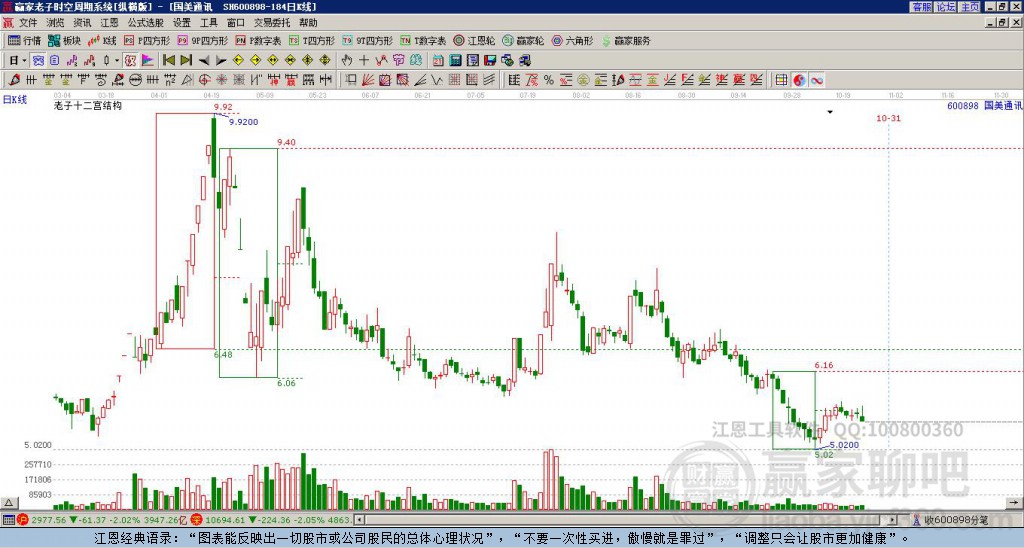1024x548 pixels.
Task: Toggle the infinity loop icon
Action: [x=817, y=80]
